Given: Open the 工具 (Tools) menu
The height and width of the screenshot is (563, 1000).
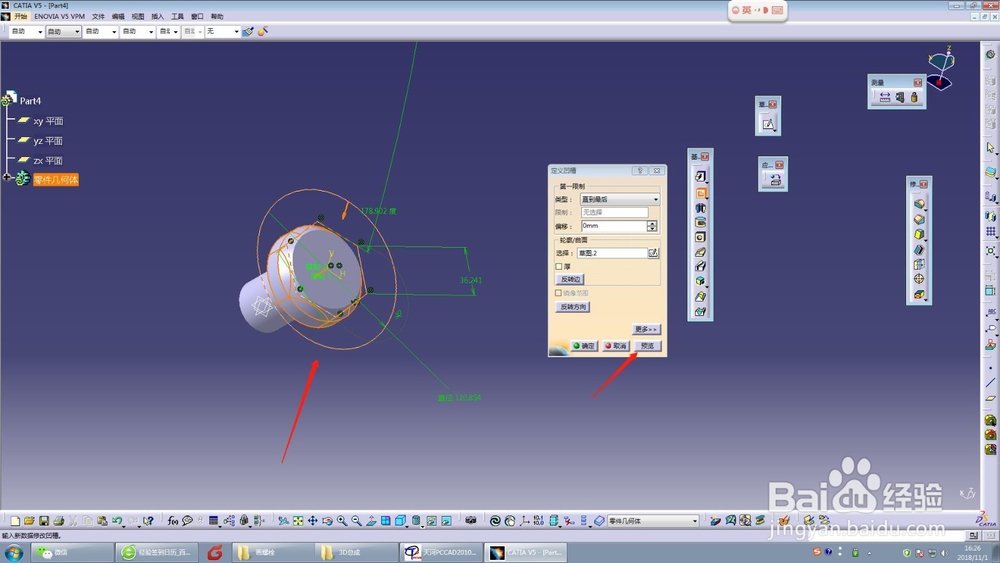Looking at the screenshot, I should tap(177, 17).
